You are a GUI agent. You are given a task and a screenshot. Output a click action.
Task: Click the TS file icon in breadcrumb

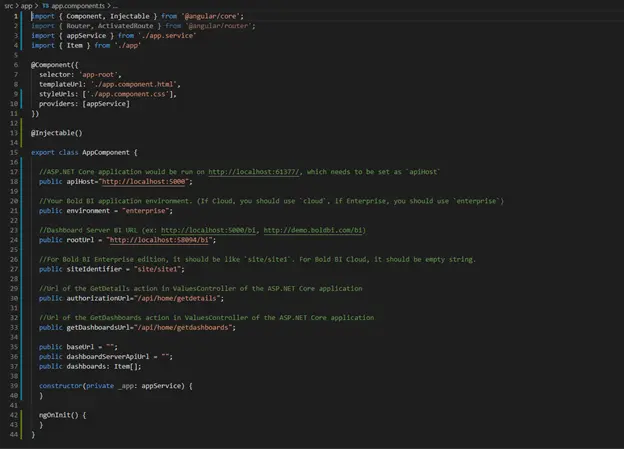pos(45,6)
